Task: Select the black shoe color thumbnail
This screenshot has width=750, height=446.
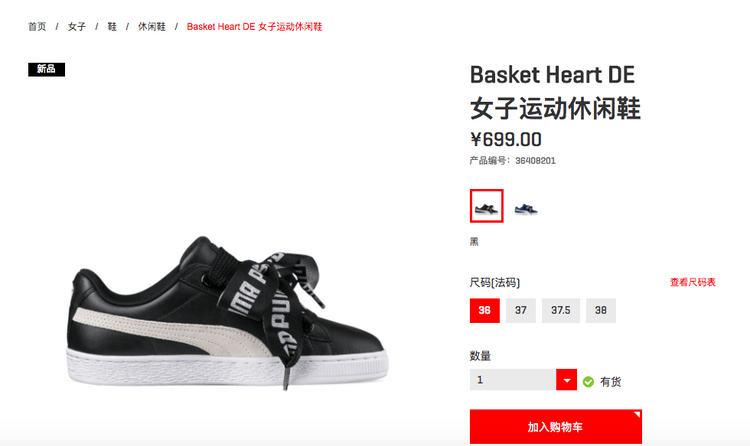Action: (x=486, y=206)
